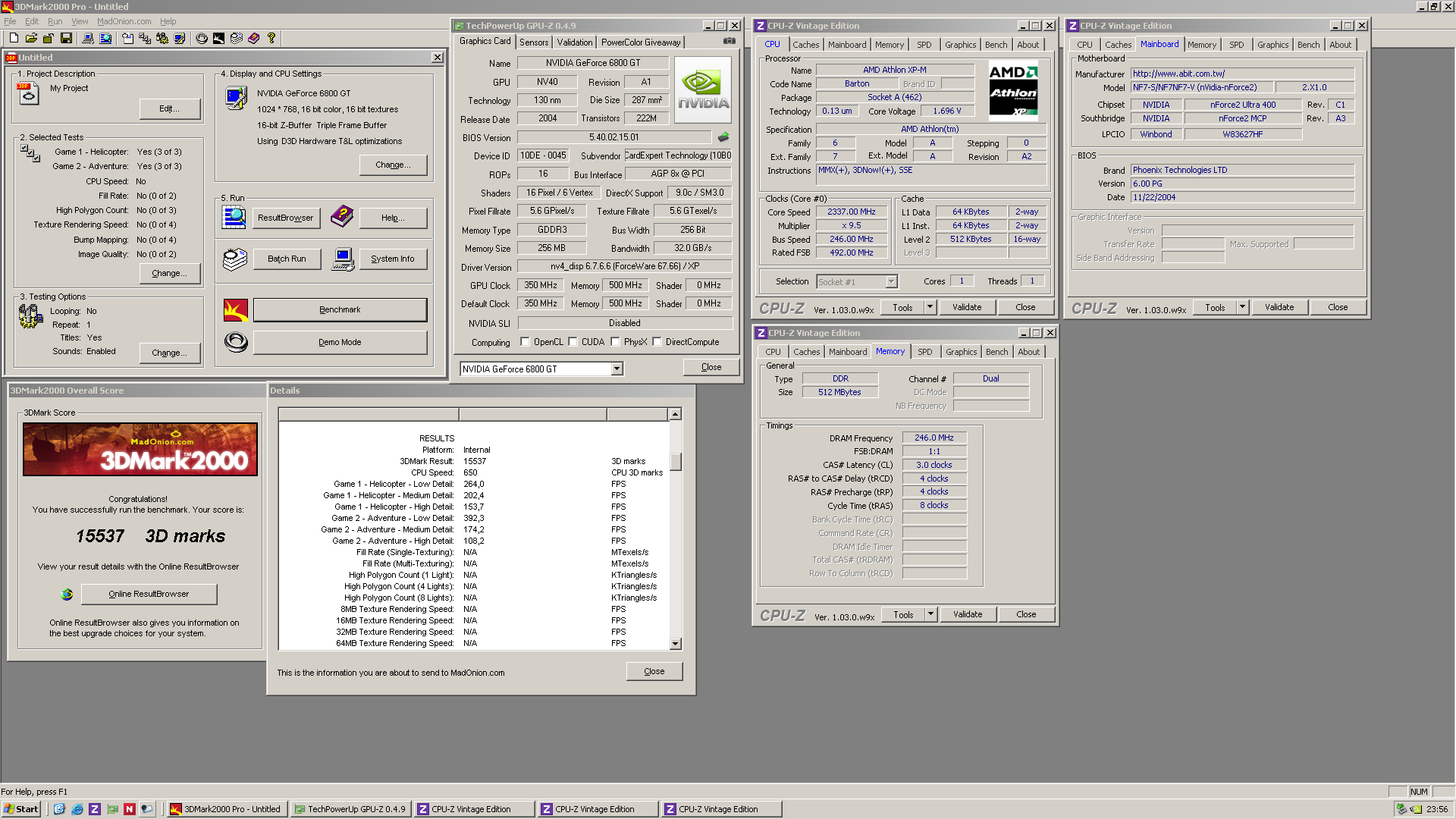Click the Open project folder toolbar icon
Image resolution: width=1456 pixels, height=819 pixels.
[31, 38]
